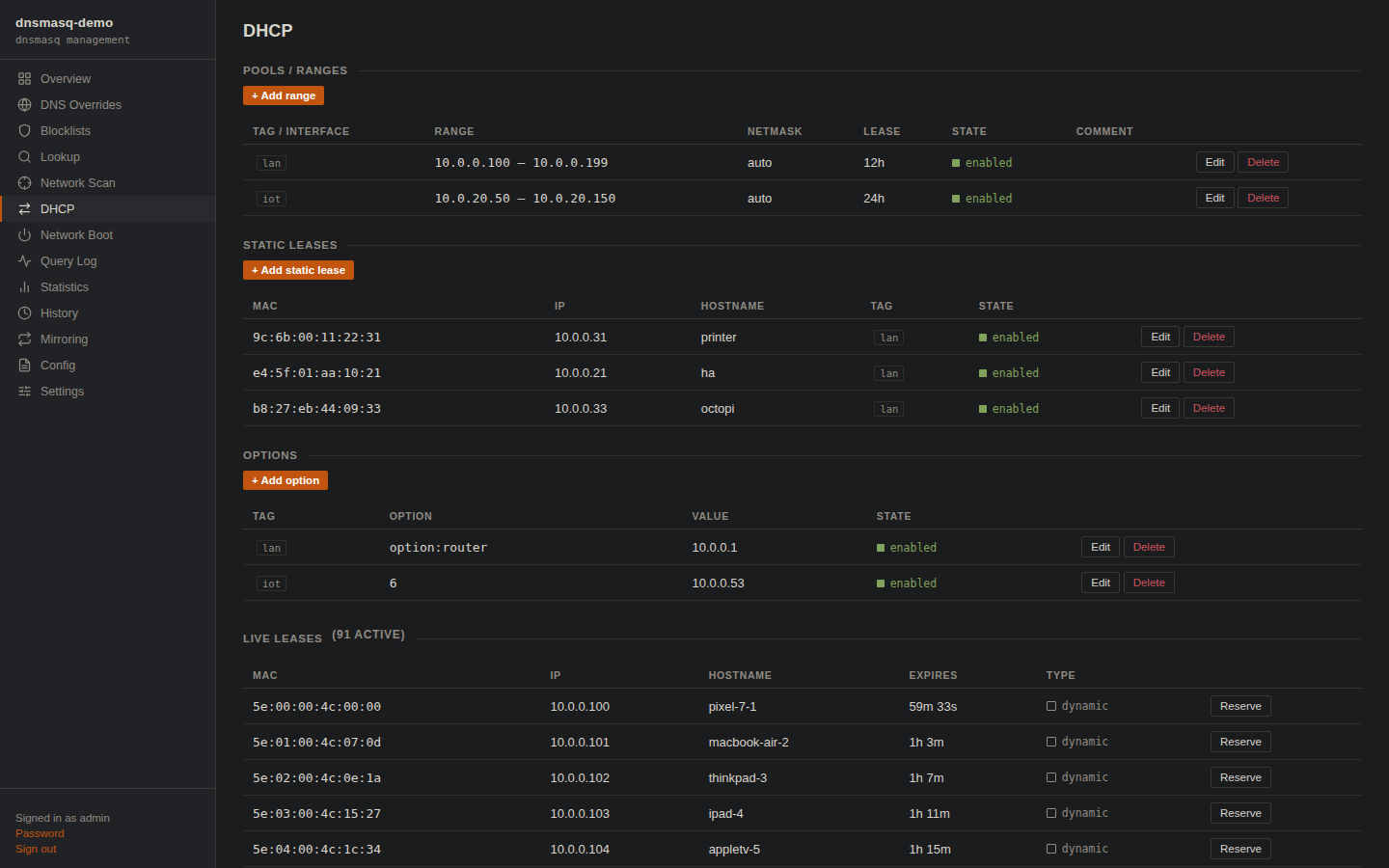The image size is (1389, 868).
Task: Reserve the thinkpad-3 lease
Action: (1240, 777)
